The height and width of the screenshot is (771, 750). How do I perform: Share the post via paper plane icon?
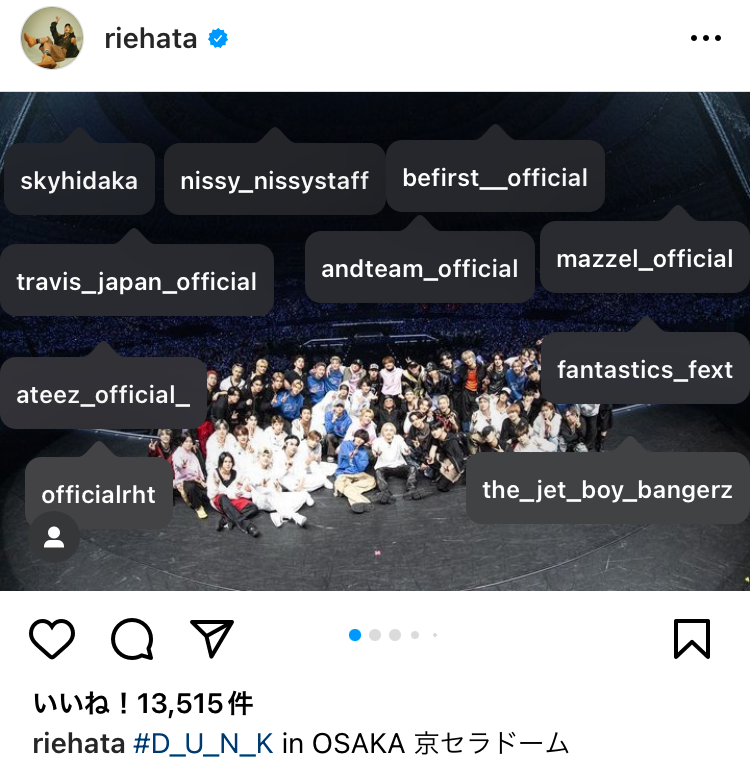(x=211, y=638)
